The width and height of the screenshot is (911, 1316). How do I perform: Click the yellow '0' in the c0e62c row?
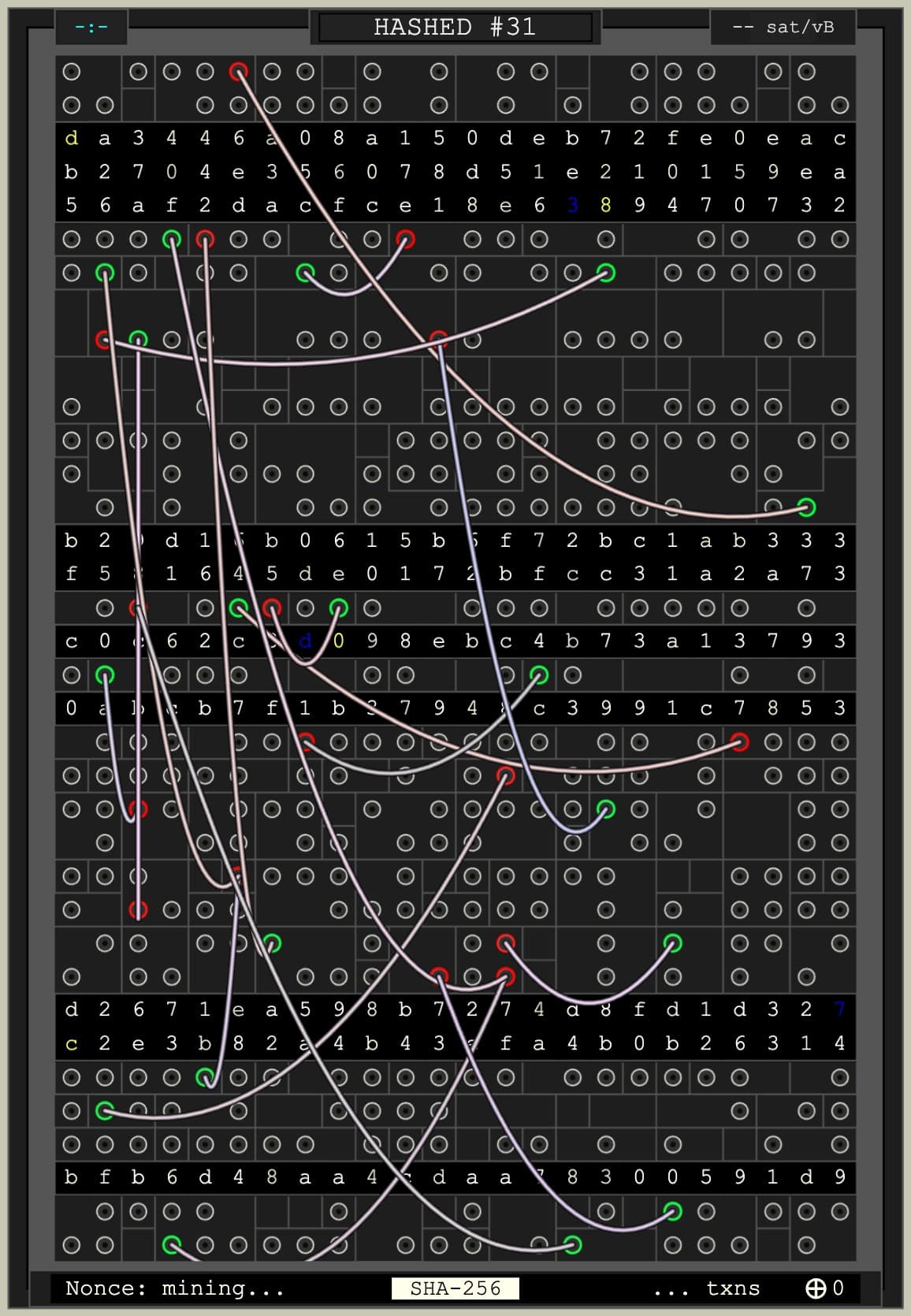[338, 641]
